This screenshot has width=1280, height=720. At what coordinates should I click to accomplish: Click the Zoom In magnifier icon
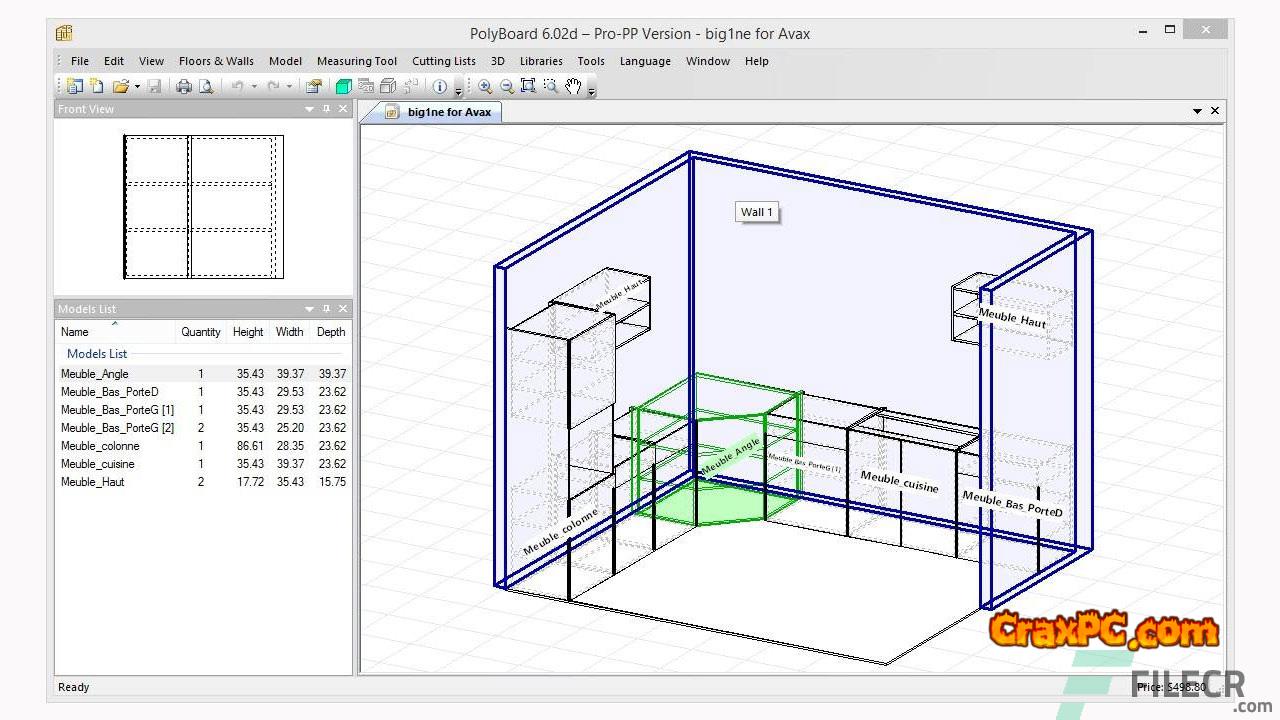(x=485, y=87)
